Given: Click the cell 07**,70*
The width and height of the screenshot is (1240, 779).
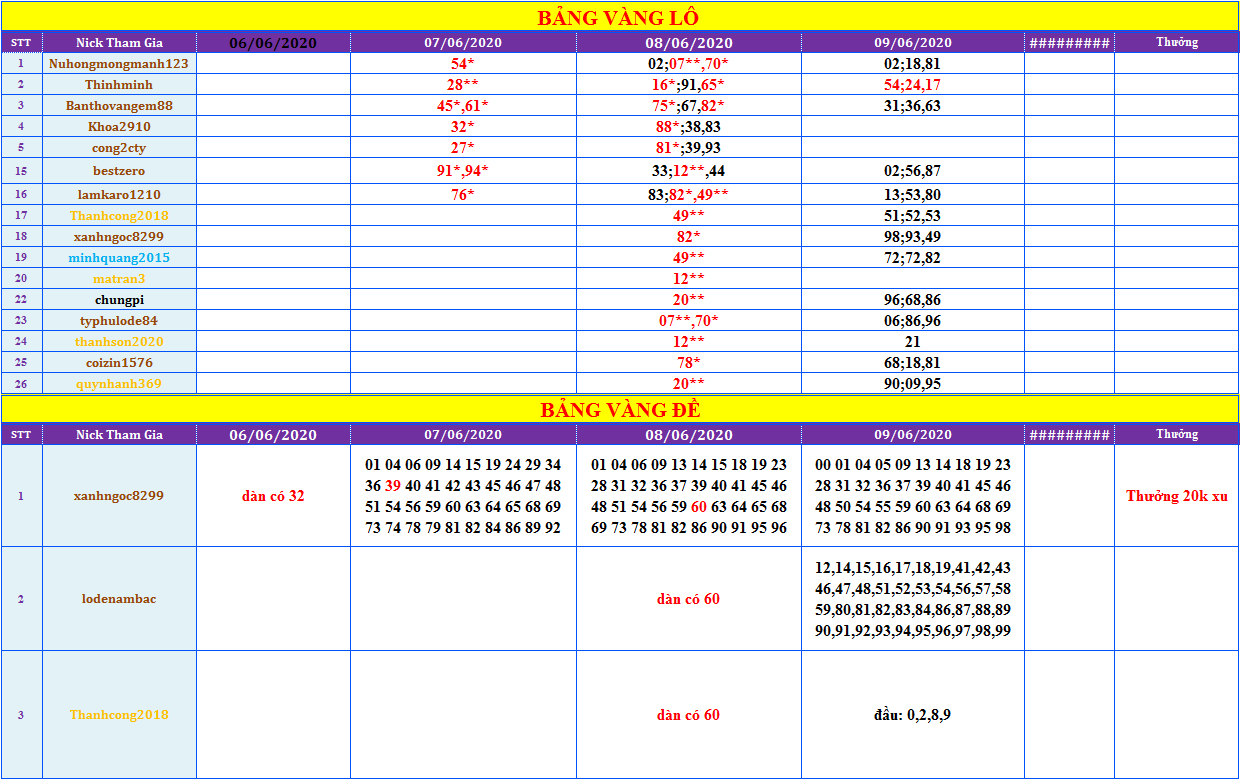Looking at the screenshot, I should pos(689,320).
